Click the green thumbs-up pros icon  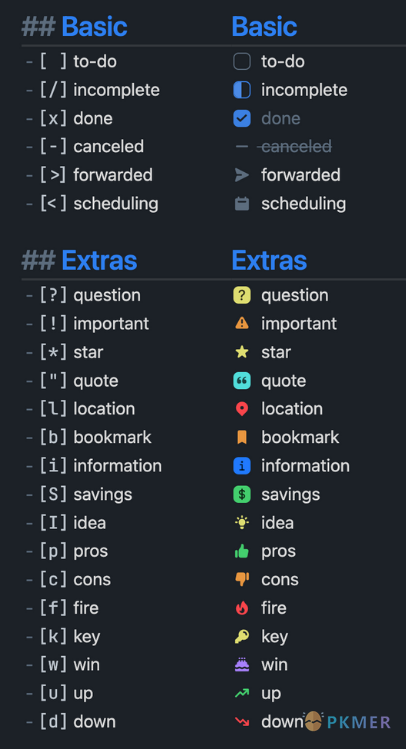click(242, 551)
